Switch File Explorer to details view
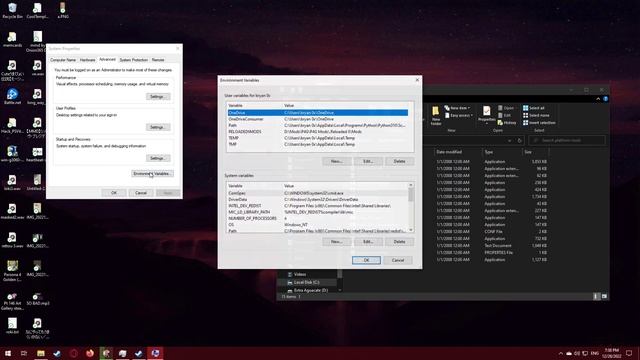 (x=596, y=296)
